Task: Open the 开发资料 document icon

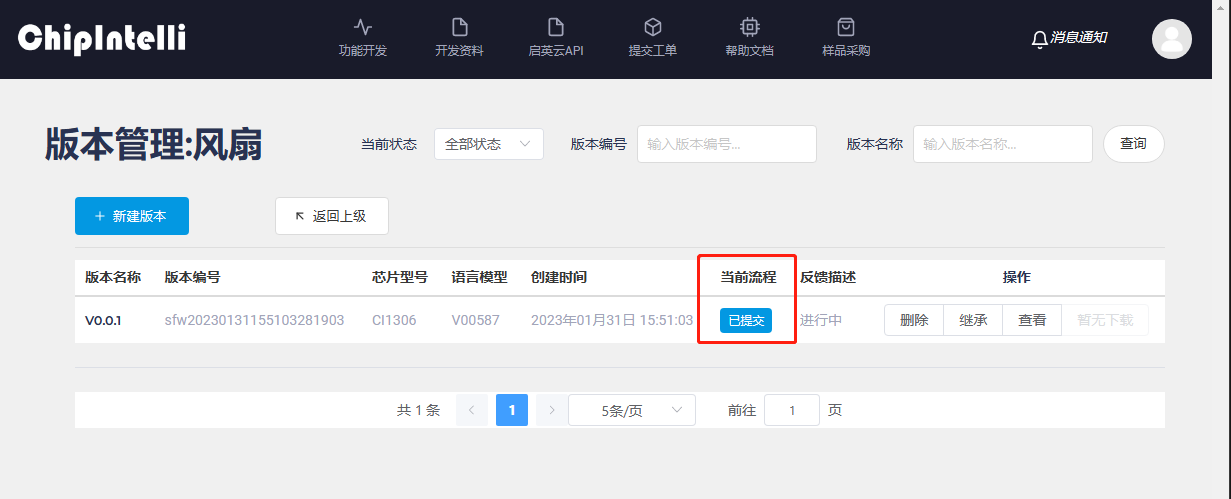Action: [459, 27]
